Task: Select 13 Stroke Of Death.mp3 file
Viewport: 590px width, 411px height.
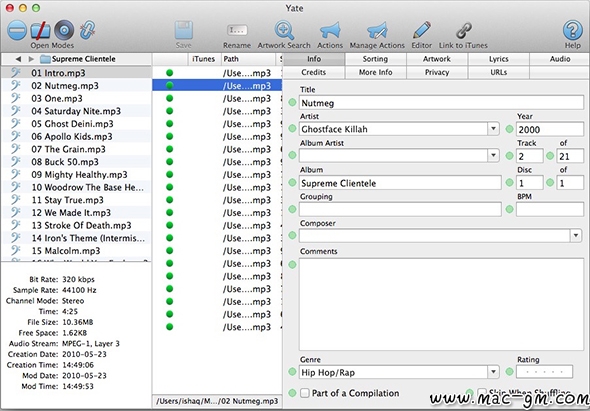Action: [76, 225]
